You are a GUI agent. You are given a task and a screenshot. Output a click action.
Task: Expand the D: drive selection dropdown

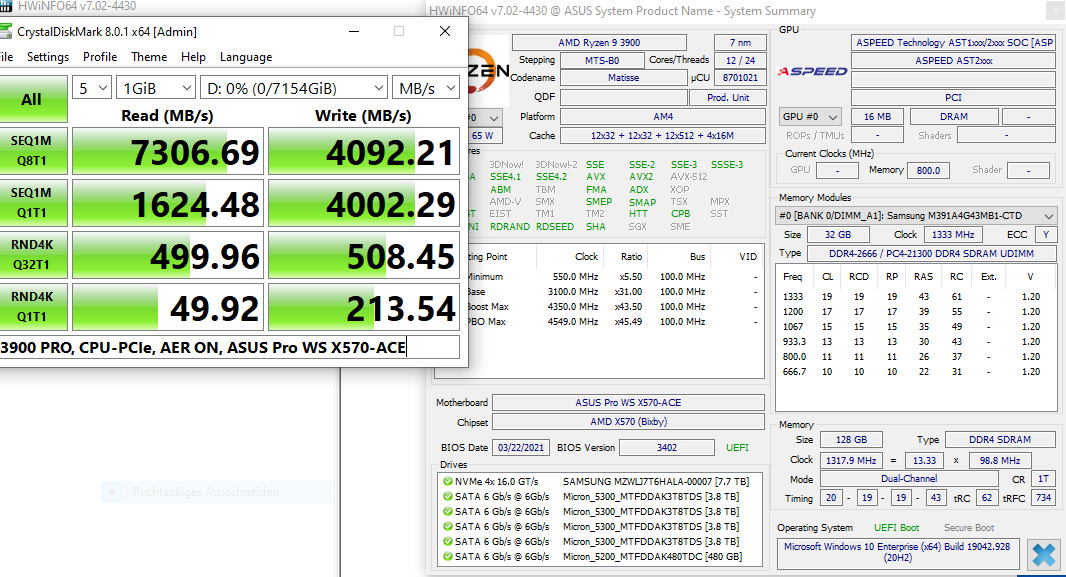pyautogui.click(x=294, y=88)
